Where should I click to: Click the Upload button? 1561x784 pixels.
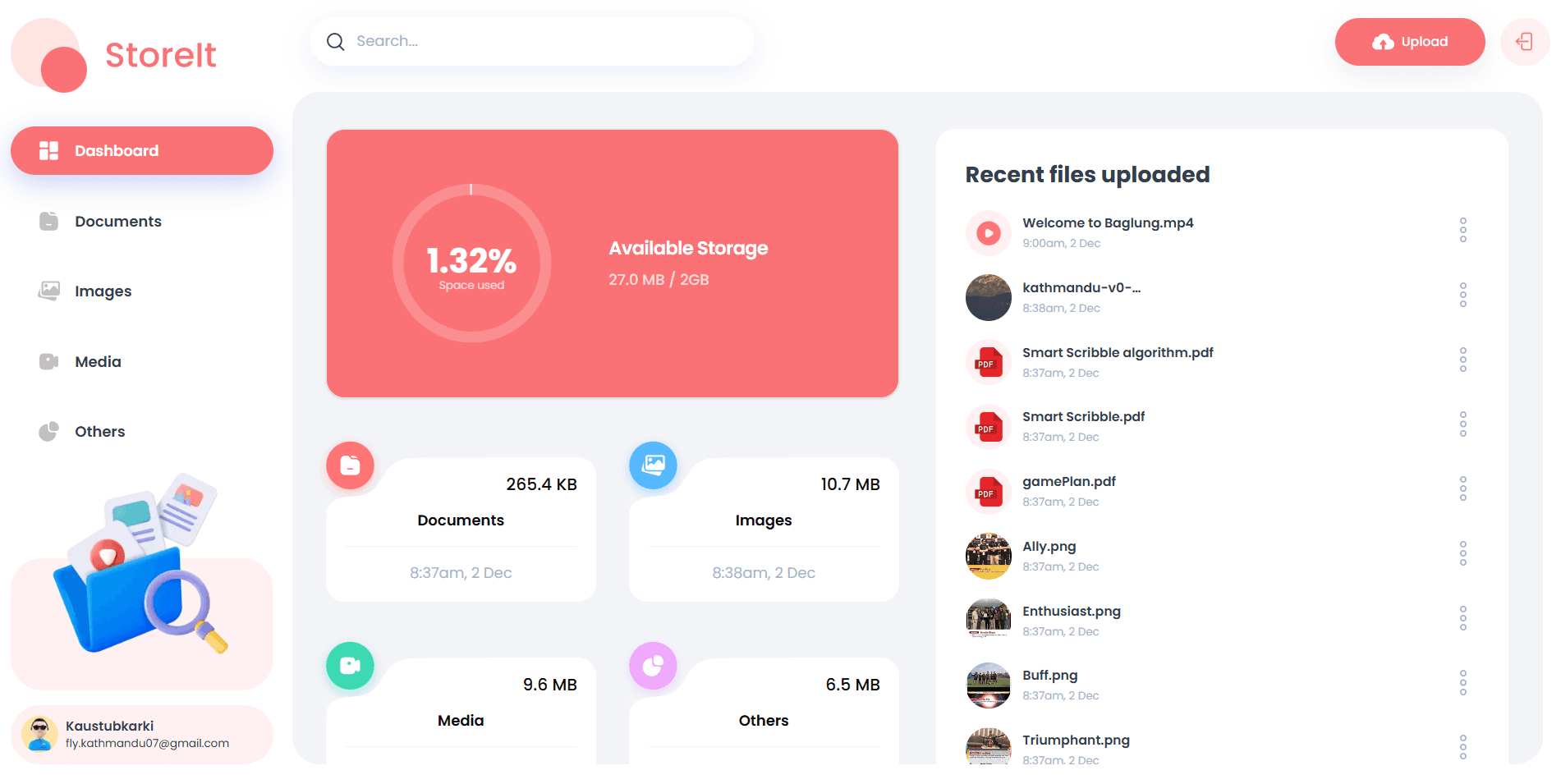1410,41
